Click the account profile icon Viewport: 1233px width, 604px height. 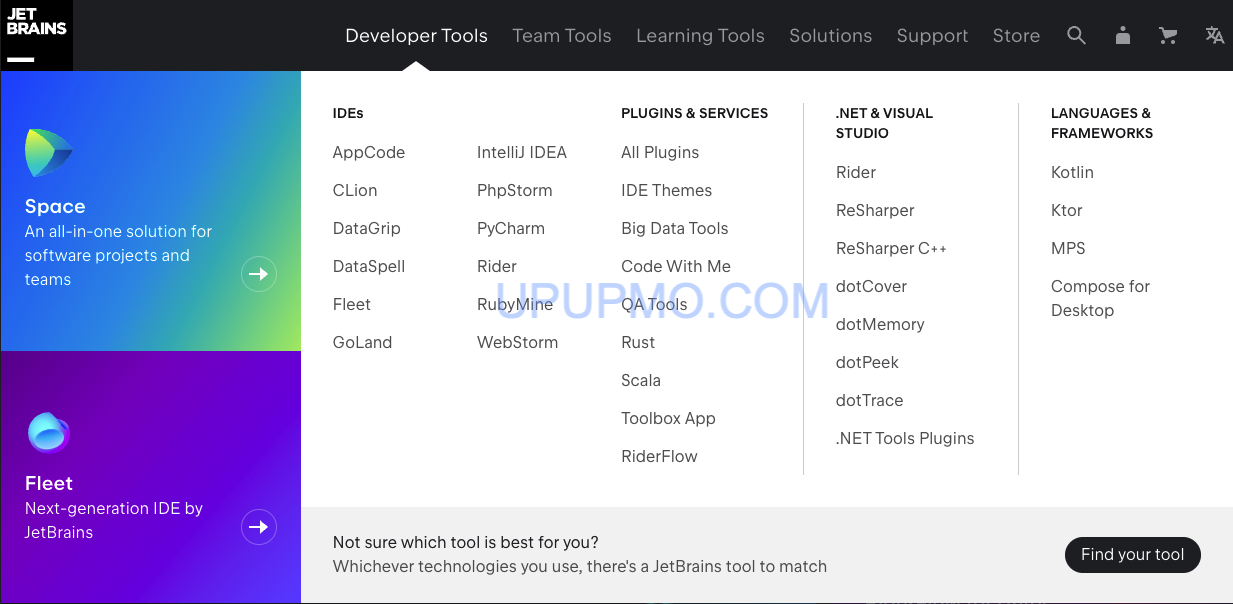pyautogui.click(x=1122, y=36)
